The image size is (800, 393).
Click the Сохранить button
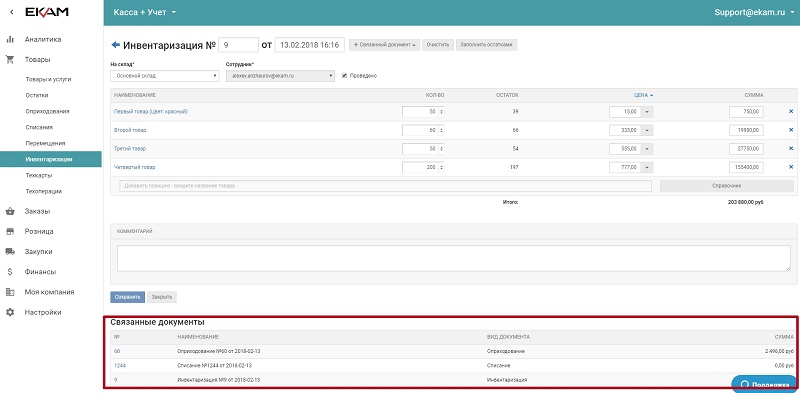pyautogui.click(x=128, y=297)
